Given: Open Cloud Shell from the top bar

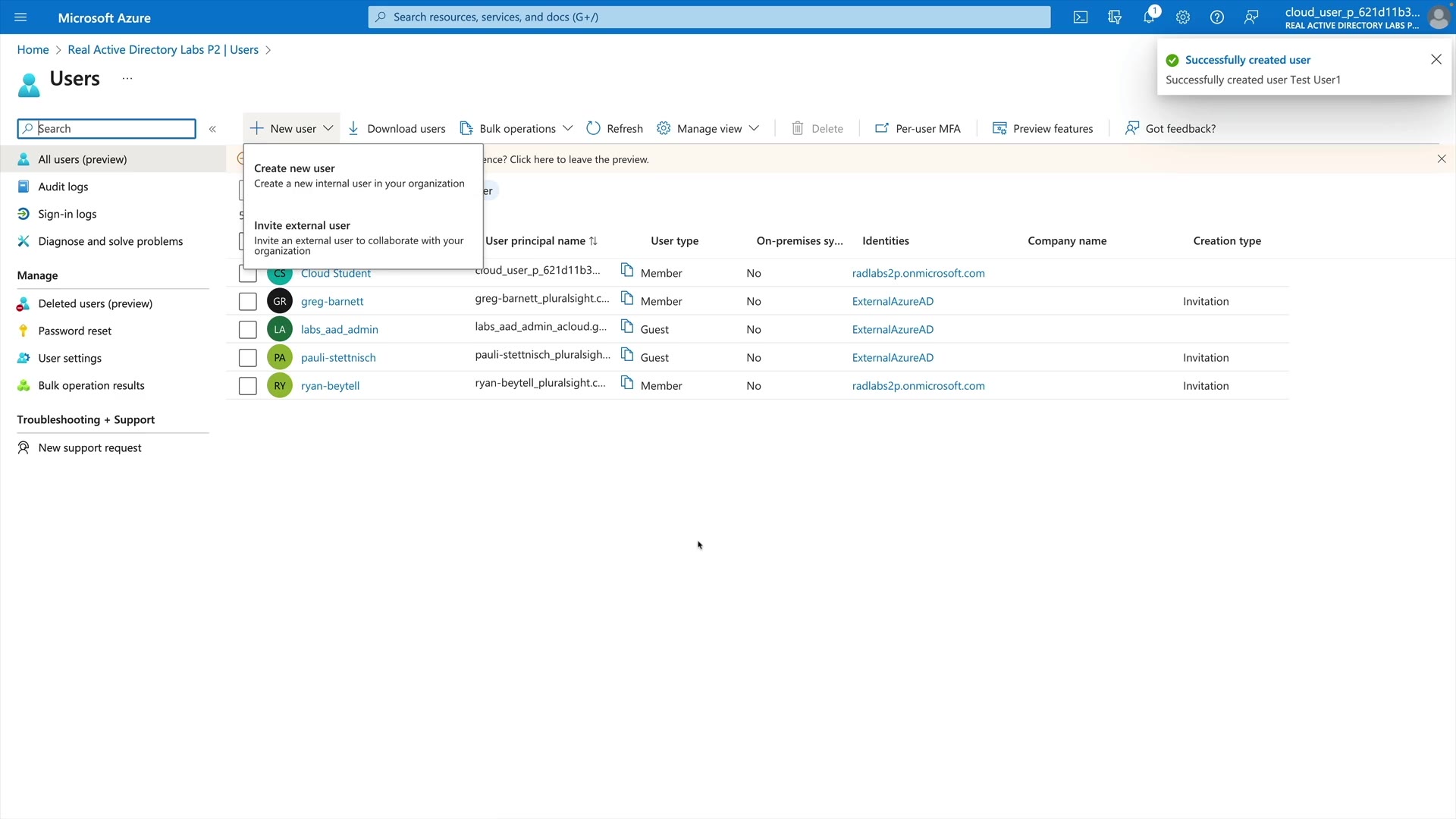Looking at the screenshot, I should 1080,17.
